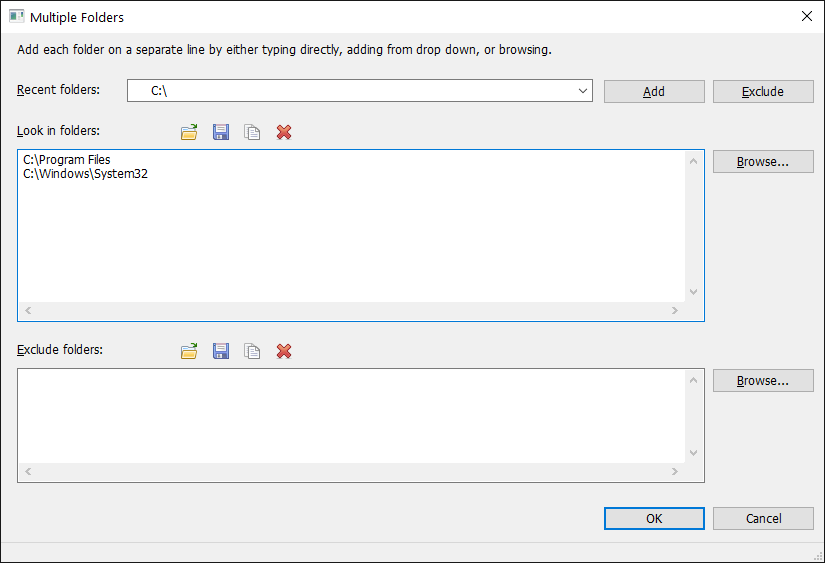Click right arrow of Exclude folders horizontal scrollbar
Image resolution: width=825 pixels, height=563 pixels.
(675, 471)
